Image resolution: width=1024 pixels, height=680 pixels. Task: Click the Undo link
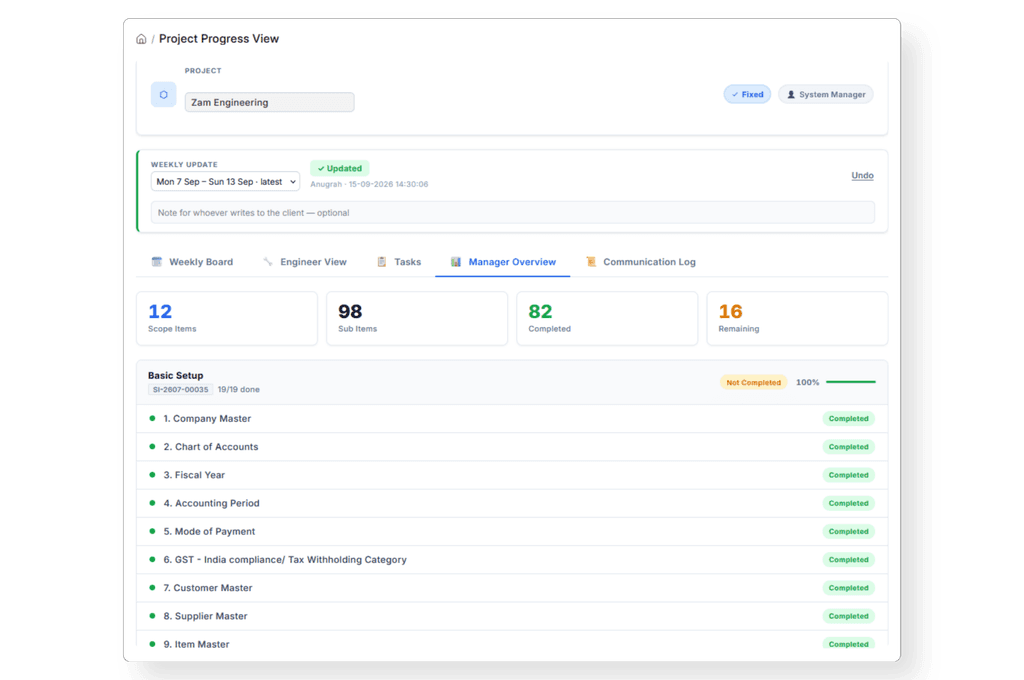[x=862, y=175]
